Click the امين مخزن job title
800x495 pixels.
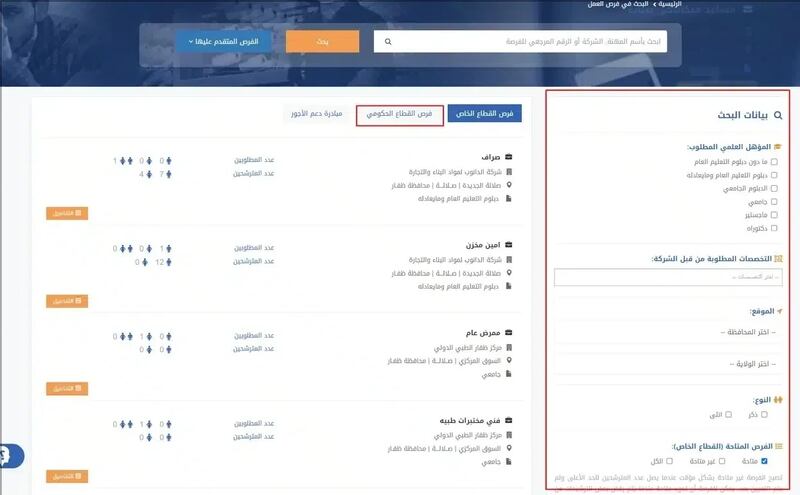[x=483, y=245]
